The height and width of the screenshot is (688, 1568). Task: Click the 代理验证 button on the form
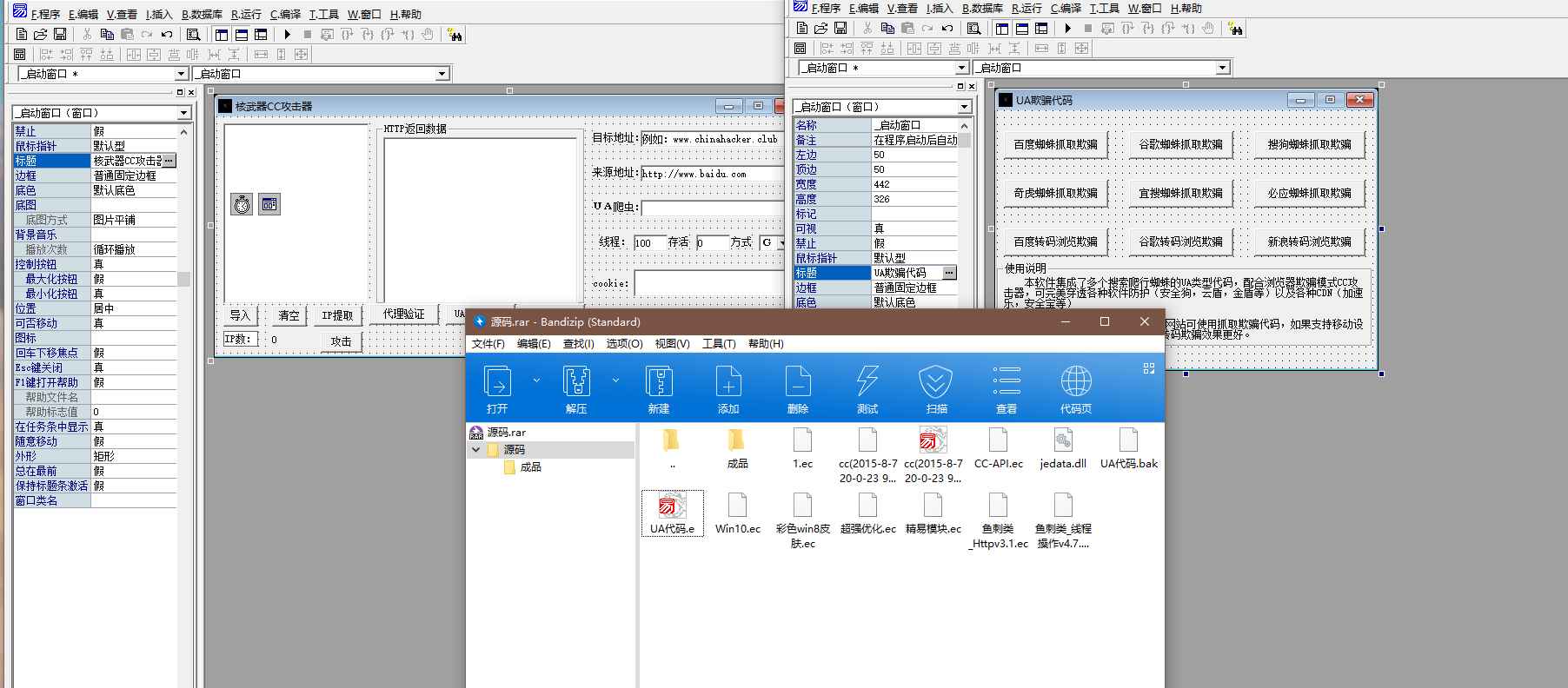click(403, 314)
